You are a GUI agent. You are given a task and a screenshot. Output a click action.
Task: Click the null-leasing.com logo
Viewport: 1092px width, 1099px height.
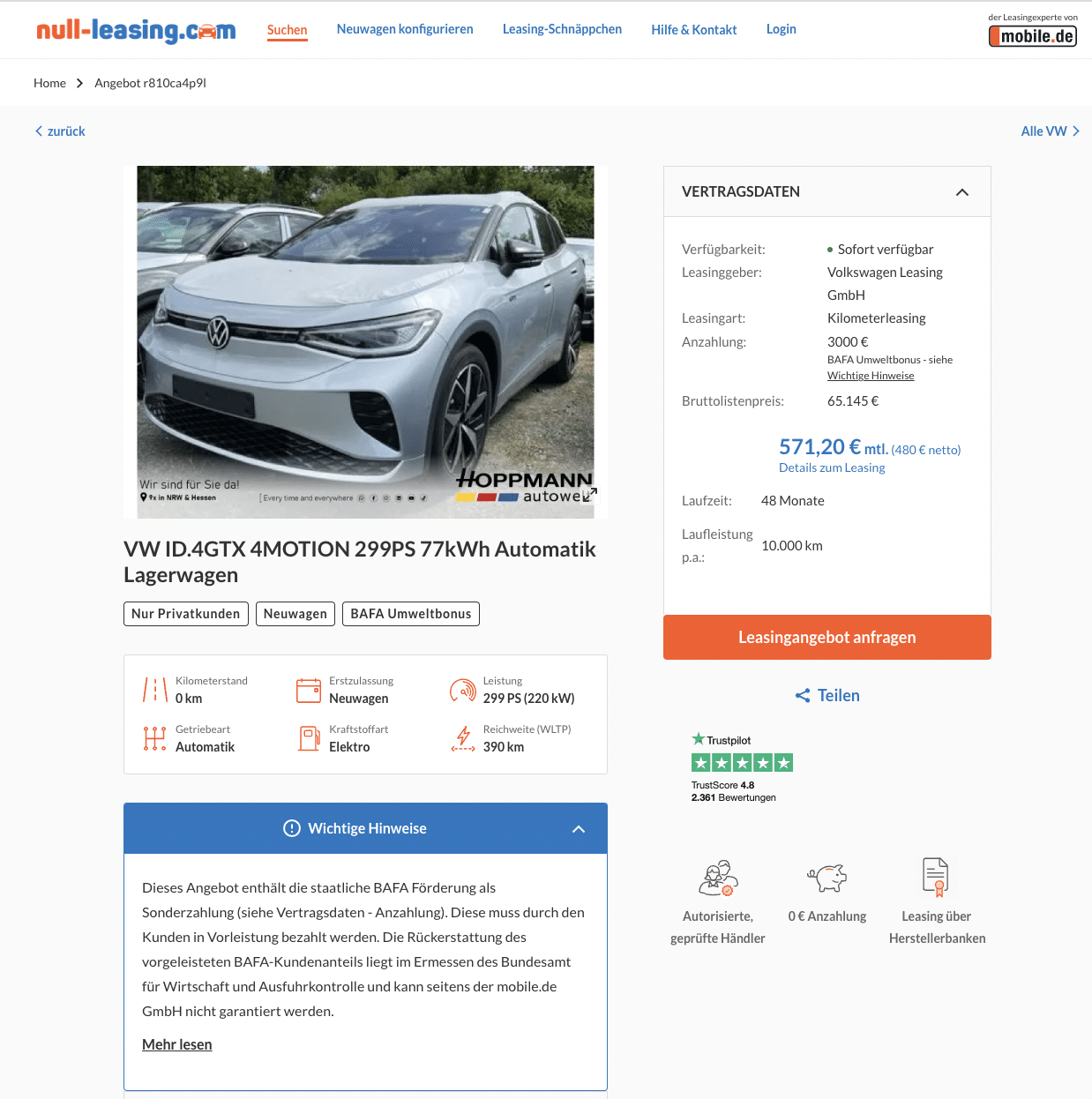136,30
